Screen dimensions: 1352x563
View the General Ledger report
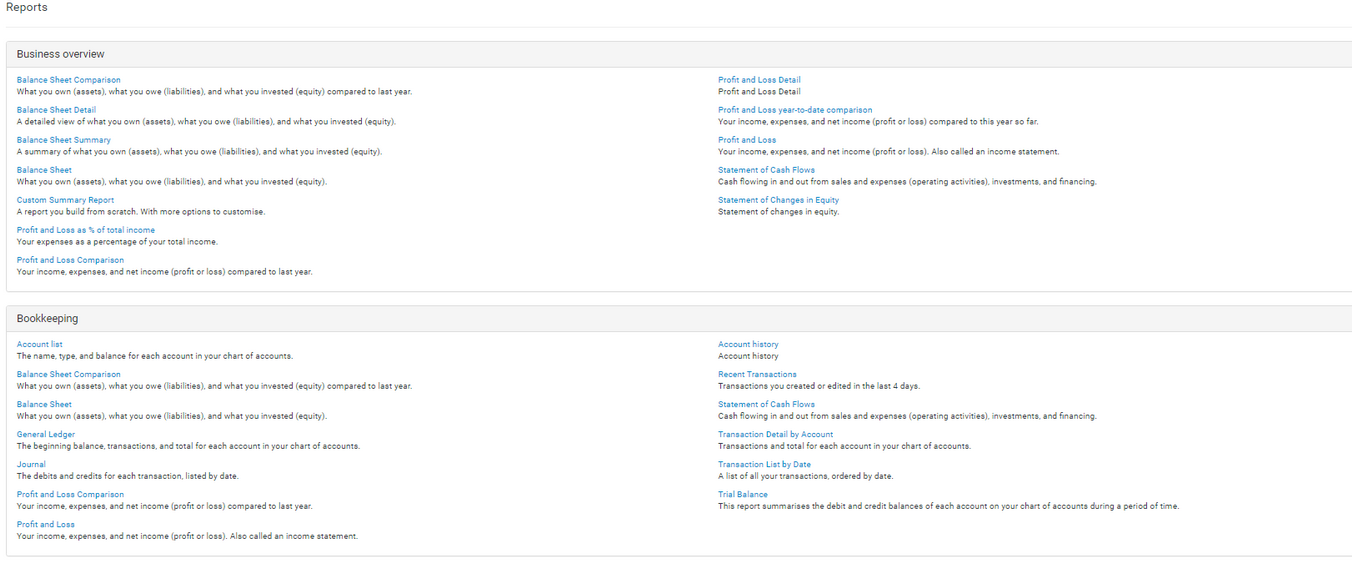pos(45,434)
